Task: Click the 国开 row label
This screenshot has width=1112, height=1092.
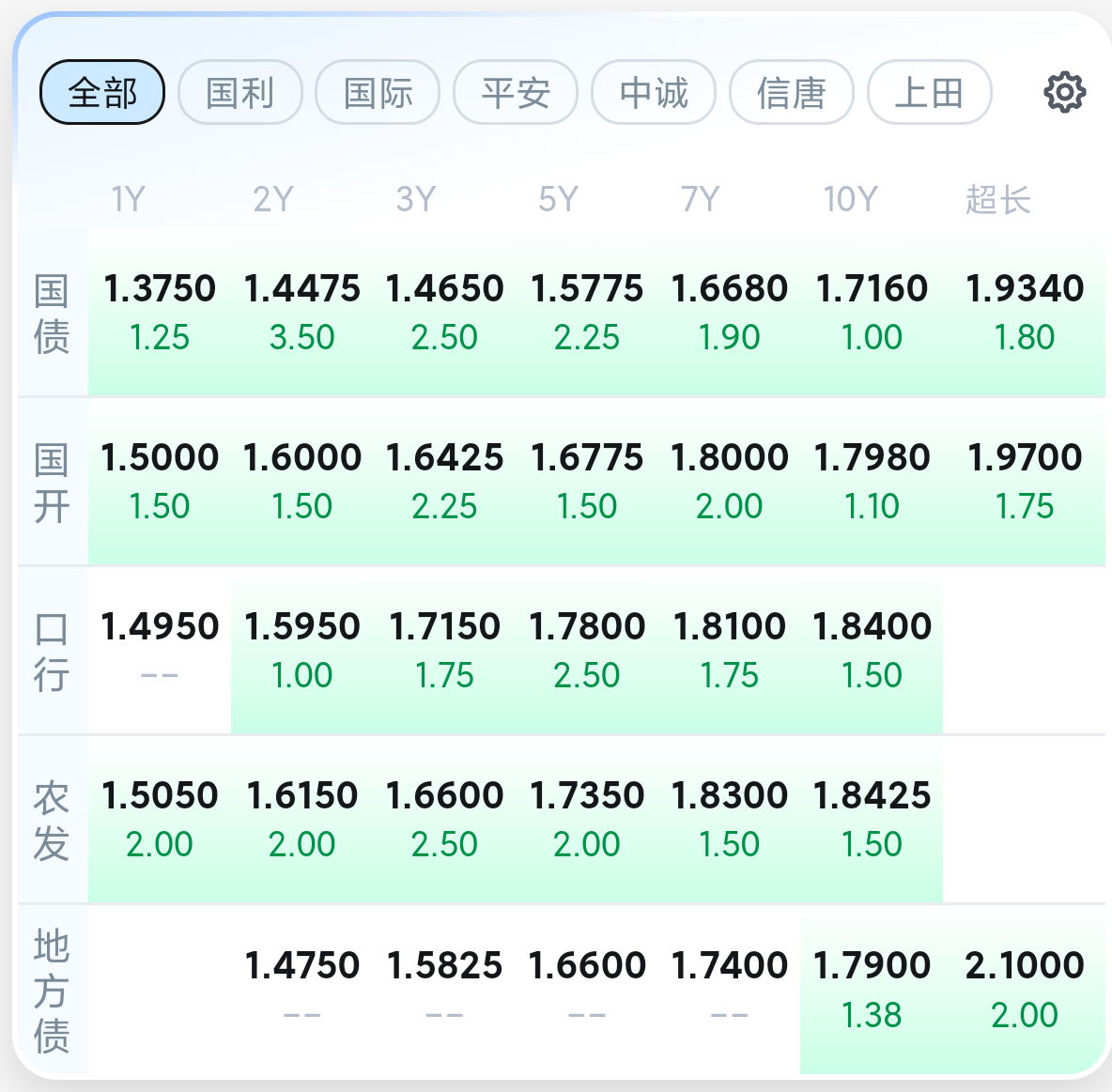Action: point(52,483)
